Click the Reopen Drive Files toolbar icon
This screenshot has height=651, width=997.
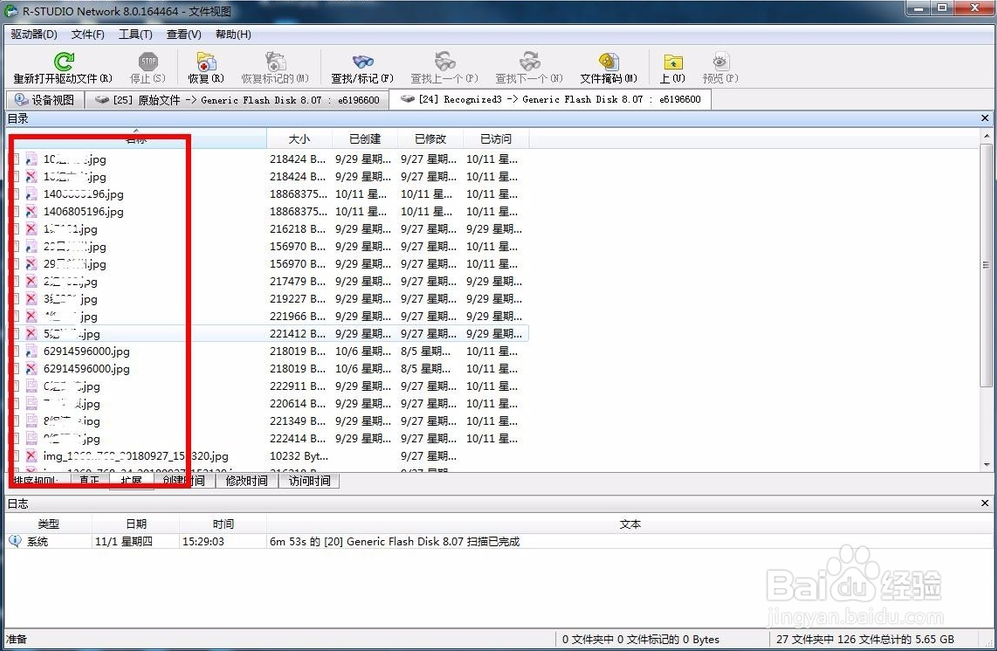[64, 62]
